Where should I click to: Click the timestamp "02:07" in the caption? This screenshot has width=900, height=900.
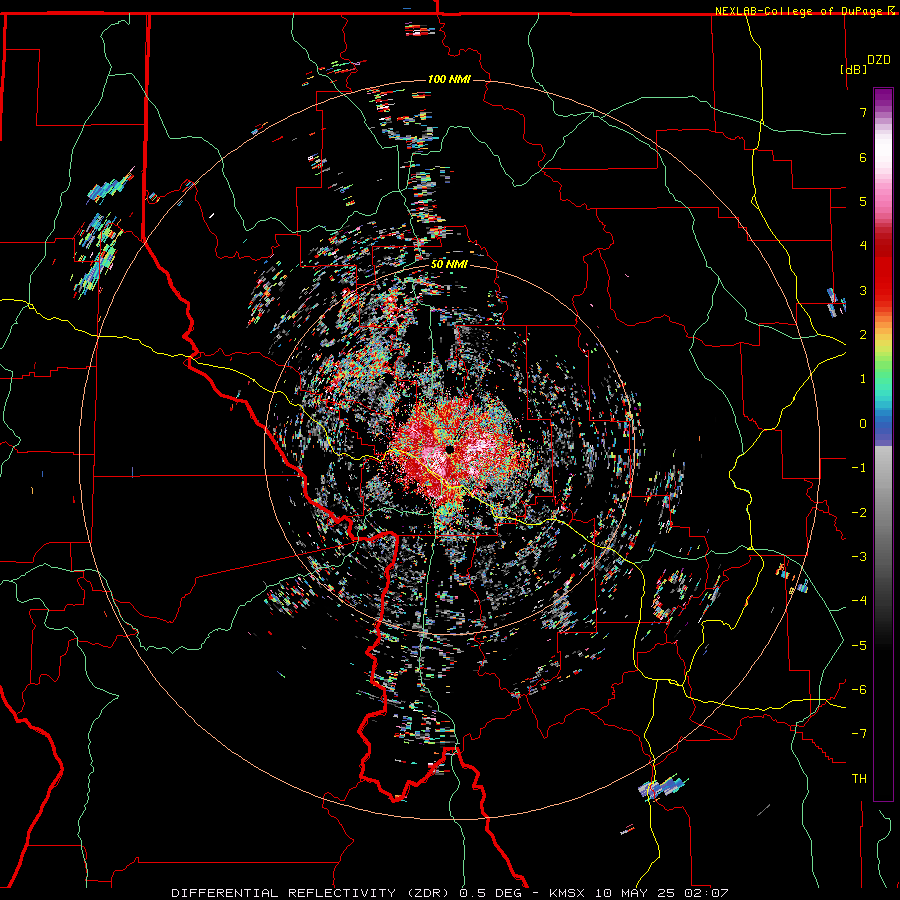coord(706,893)
